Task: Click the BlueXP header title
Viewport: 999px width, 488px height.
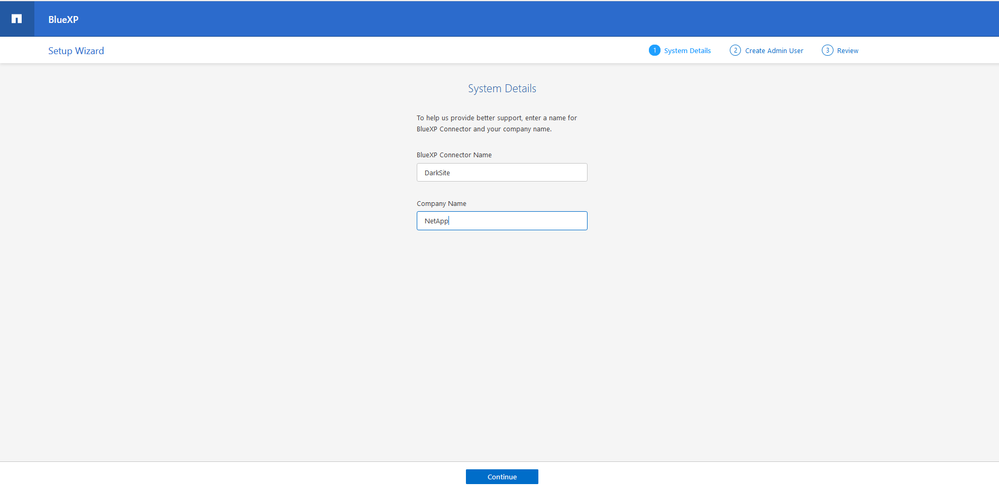Action: (63, 19)
